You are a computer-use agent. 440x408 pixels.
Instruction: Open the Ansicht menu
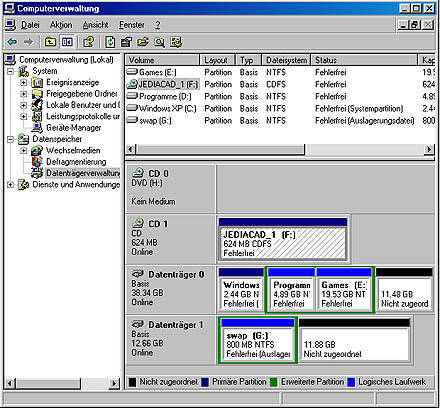95,25
